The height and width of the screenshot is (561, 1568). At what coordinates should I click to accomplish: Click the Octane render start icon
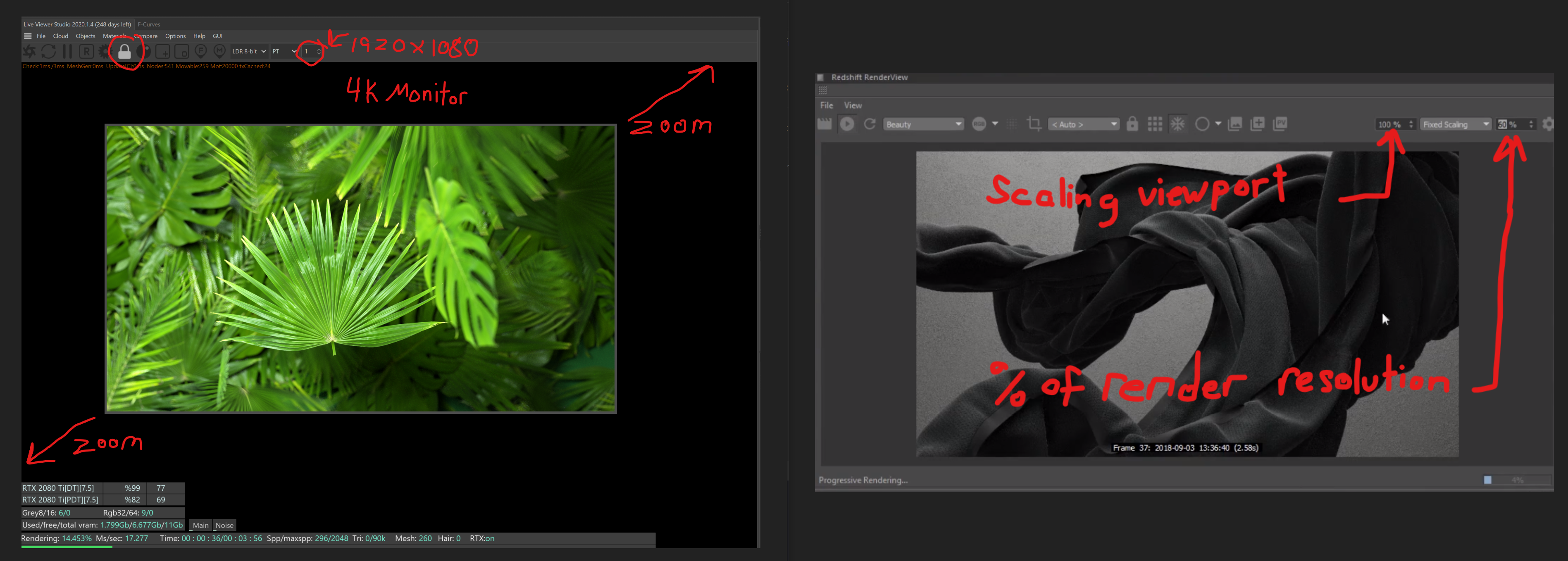pos(29,52)
